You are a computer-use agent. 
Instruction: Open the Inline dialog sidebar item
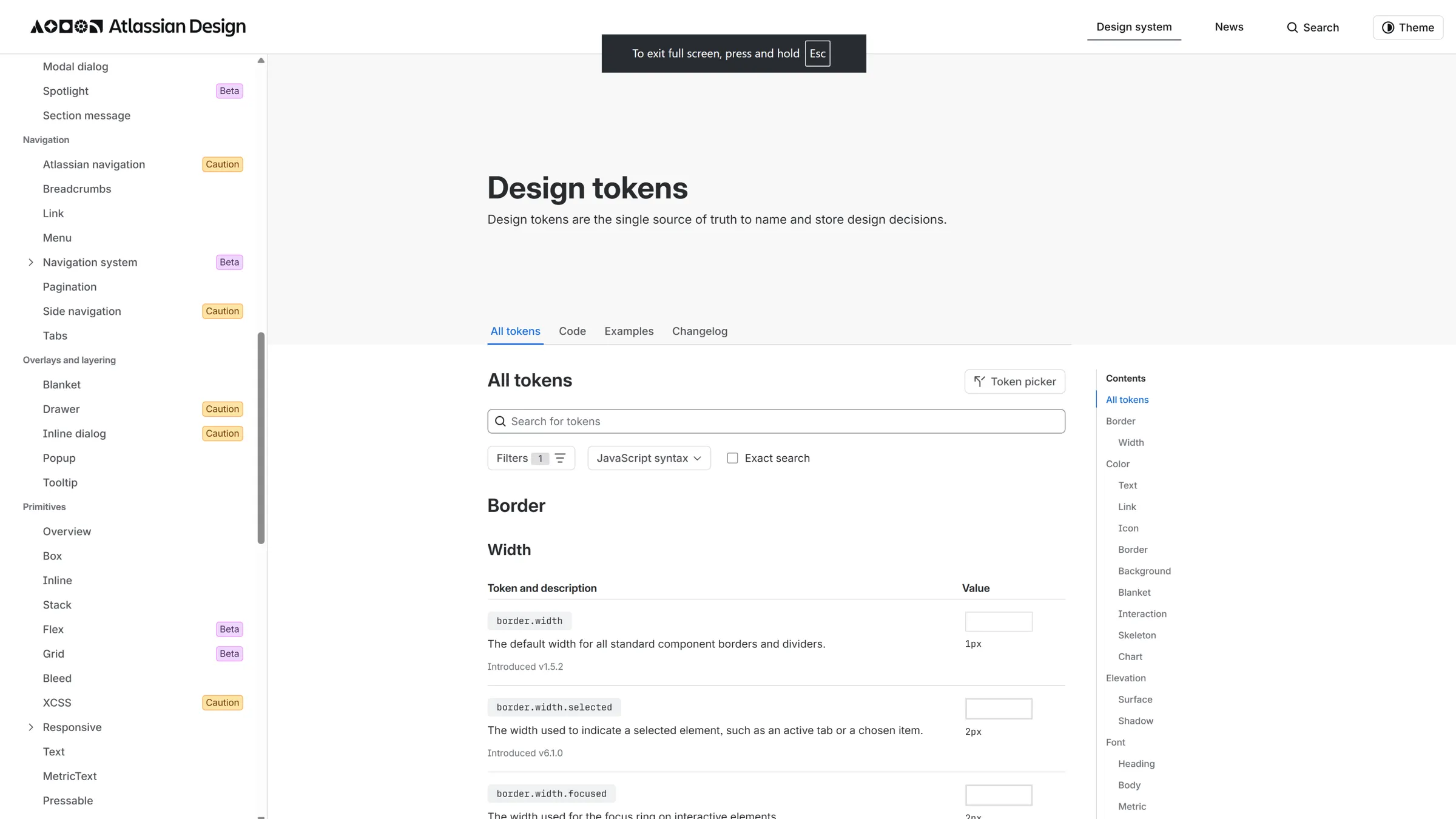(x=74, y=433)
